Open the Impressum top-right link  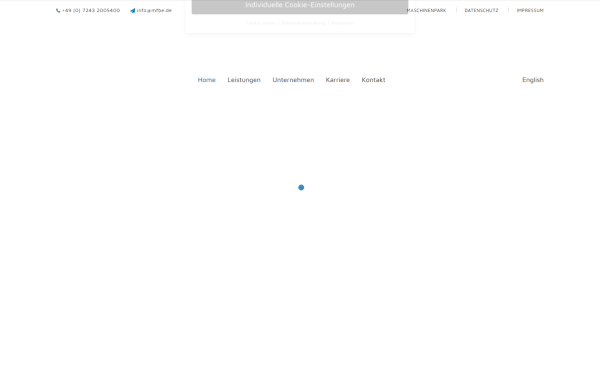point(530,10)
